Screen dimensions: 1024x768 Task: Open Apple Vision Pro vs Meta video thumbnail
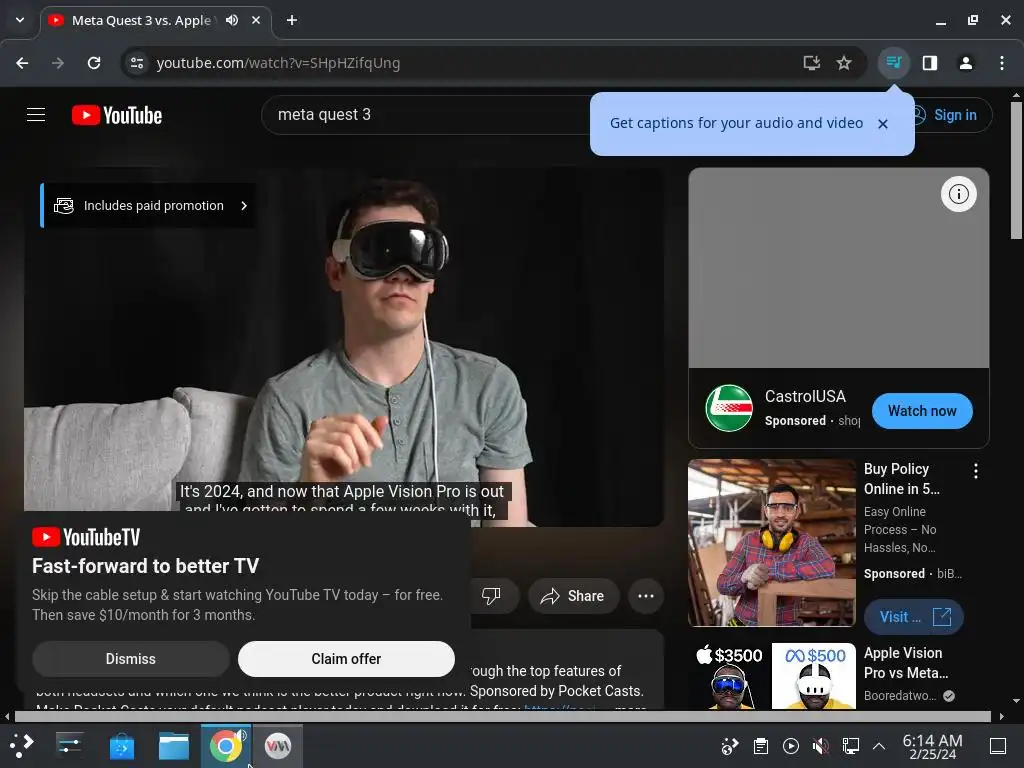click(x=771, y=676)
